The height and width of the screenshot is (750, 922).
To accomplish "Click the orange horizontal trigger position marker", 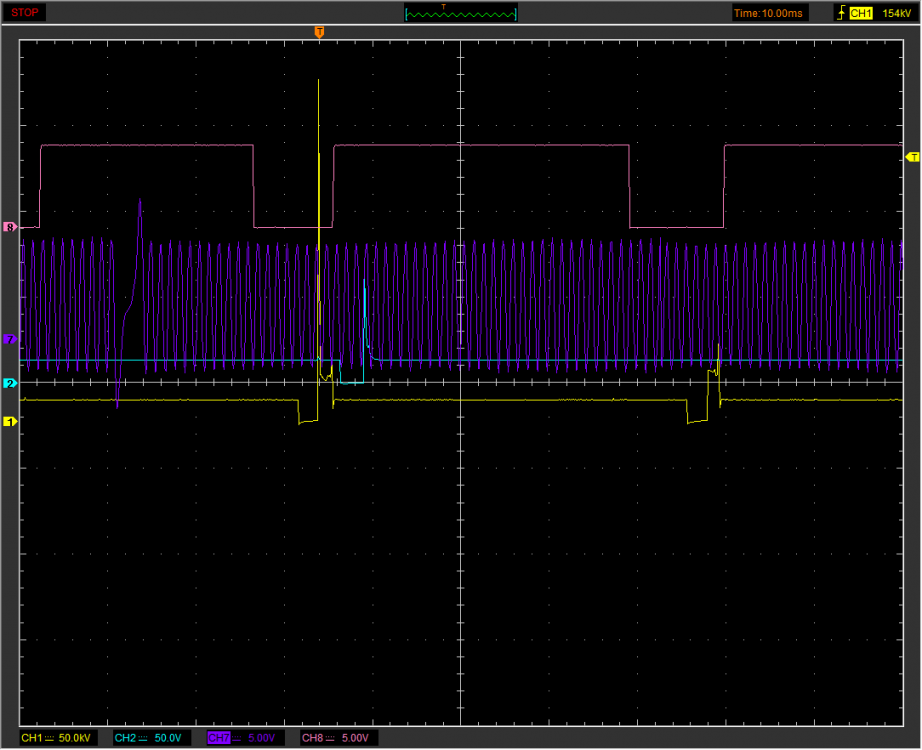I will pyautogui.click(x=319, y=33).
